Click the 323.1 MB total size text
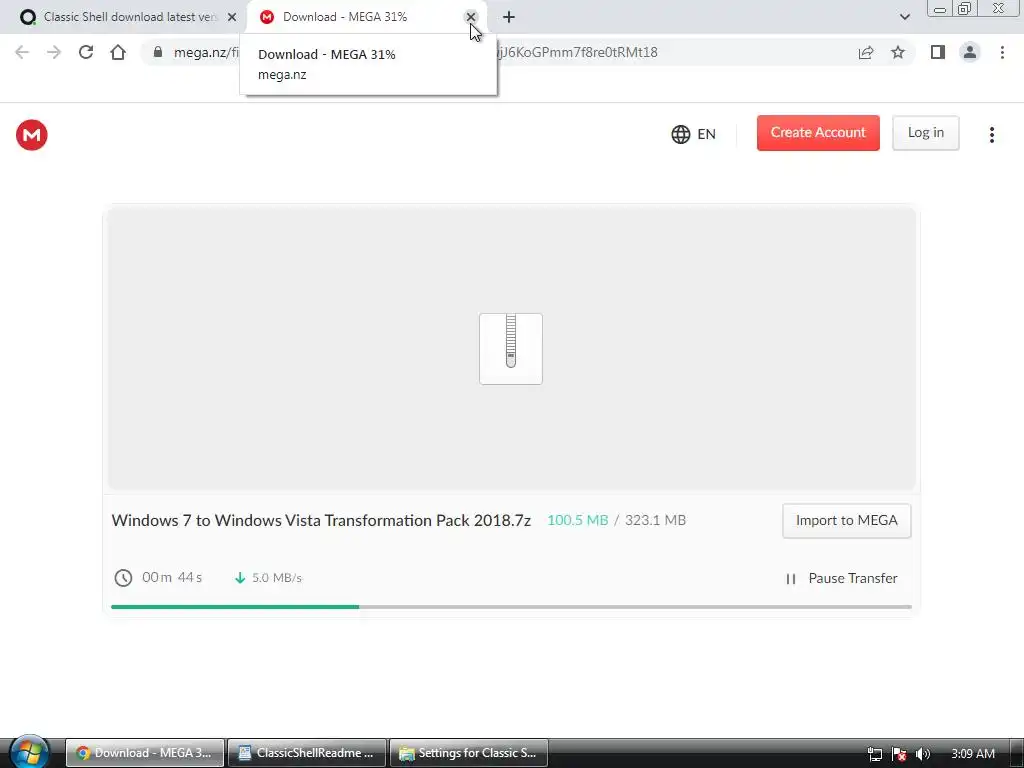This screenshot has width=1024, height=768. tap(655, 520)
